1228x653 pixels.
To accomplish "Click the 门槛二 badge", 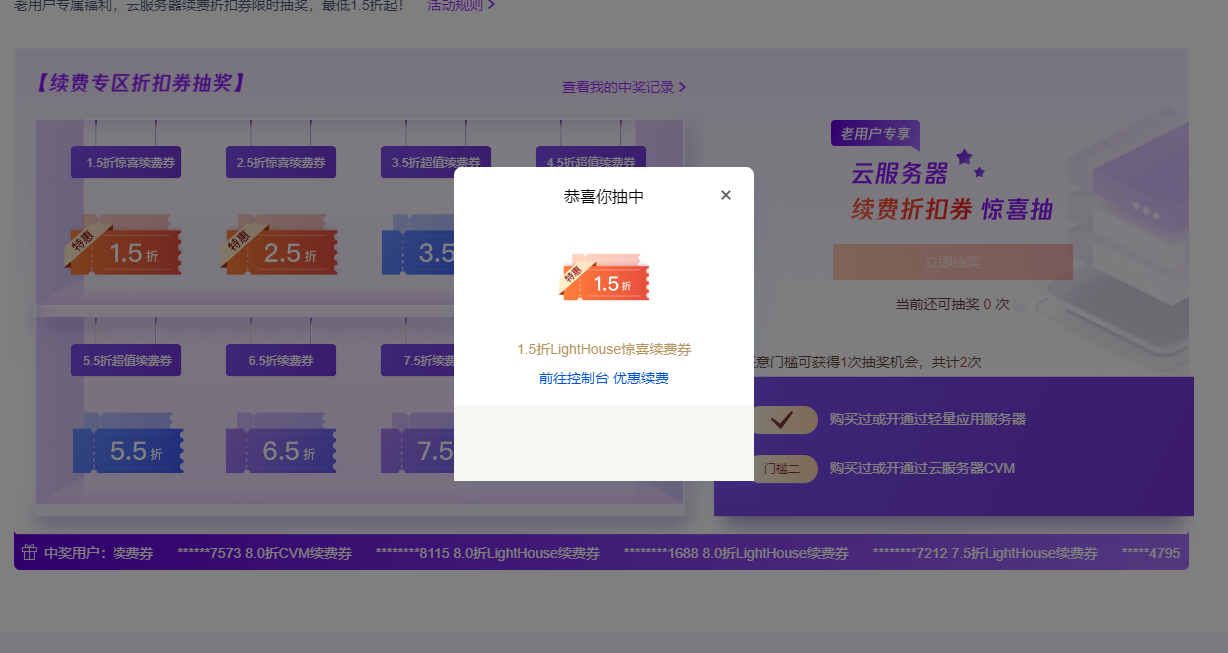I will [x=783, y=468].
